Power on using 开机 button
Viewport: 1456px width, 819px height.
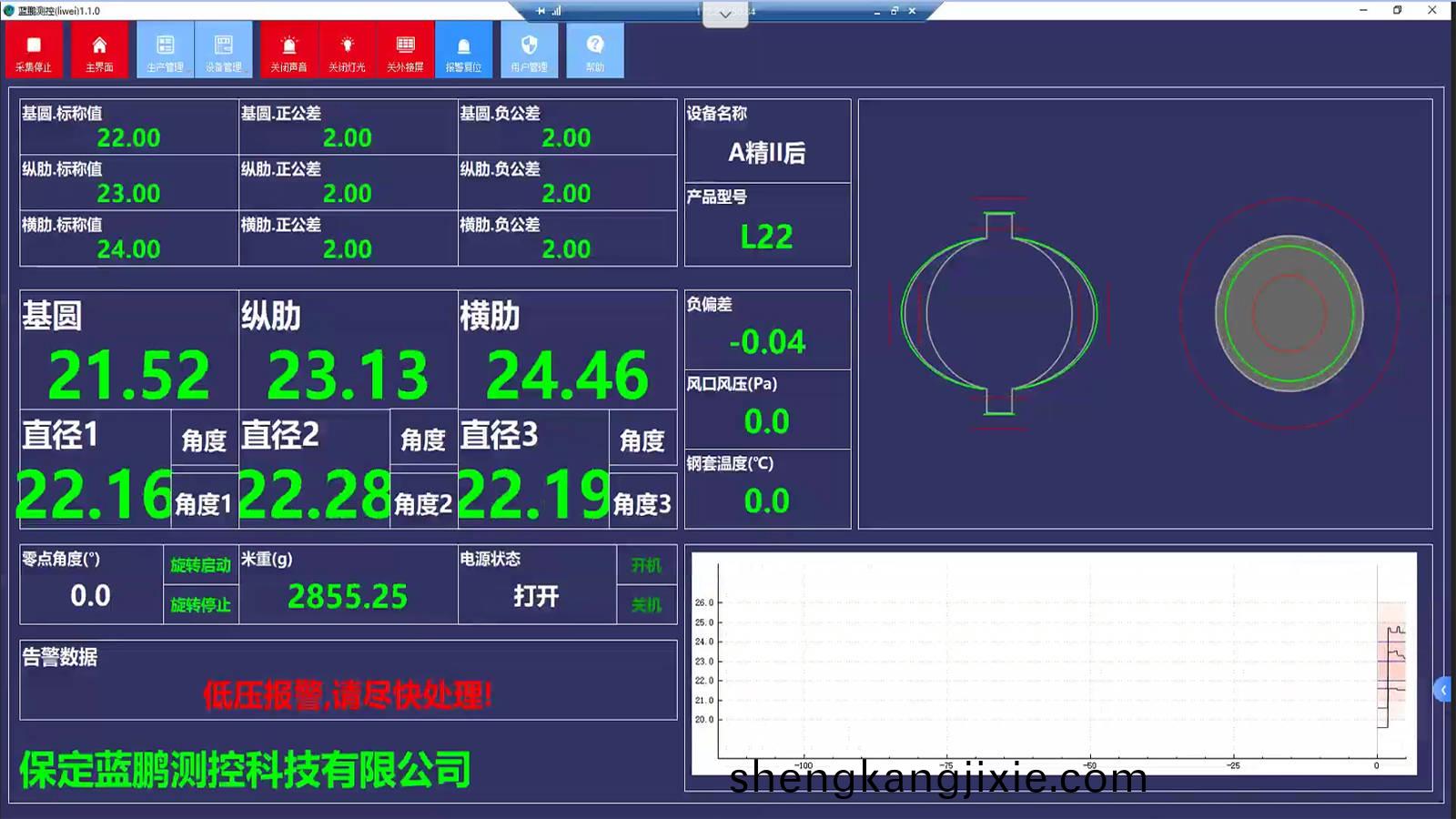[646, 565]
